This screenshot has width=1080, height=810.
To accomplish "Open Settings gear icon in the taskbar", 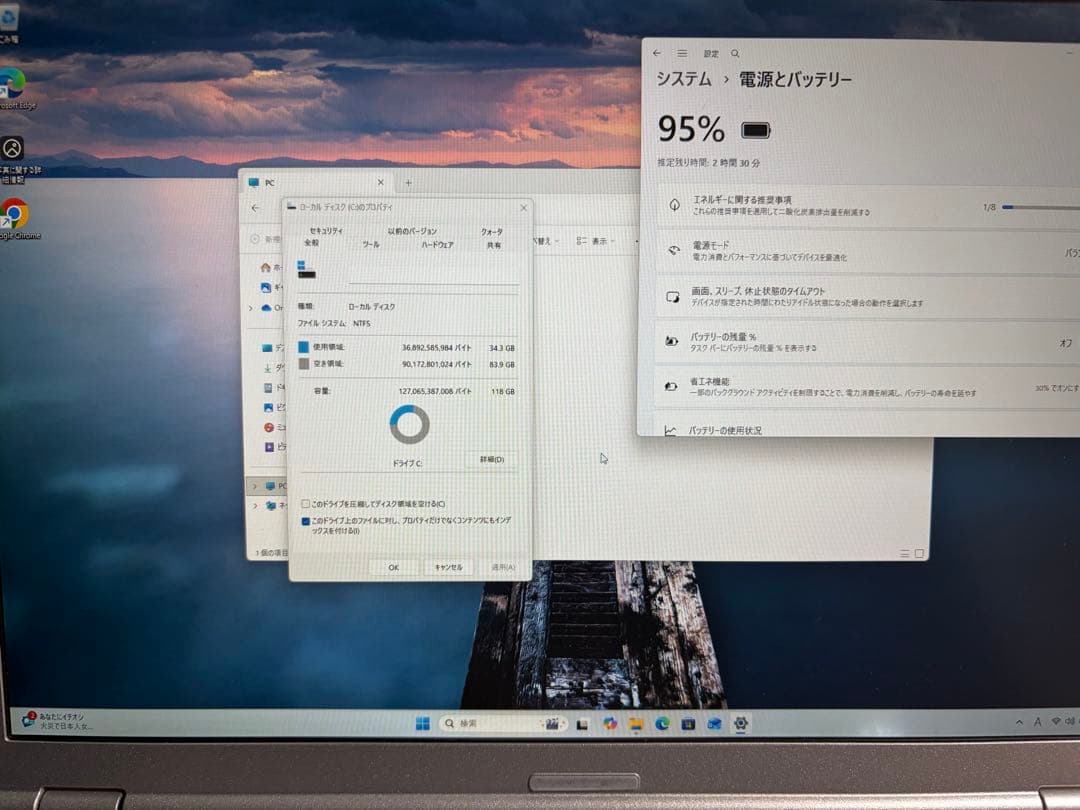I will tap(740, 722).
